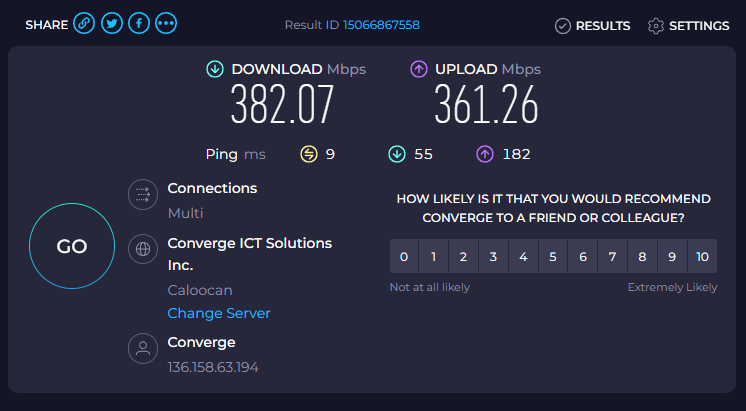Click the upload ping value 182

click(516, 155)
